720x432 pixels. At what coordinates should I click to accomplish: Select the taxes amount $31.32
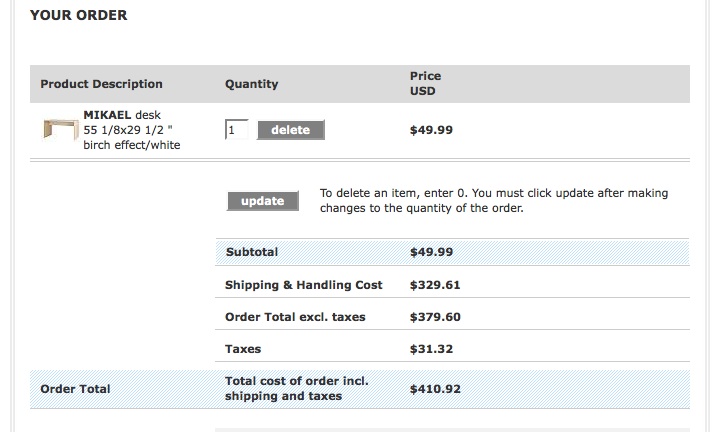pyautogui.click(x=431, y=349)
